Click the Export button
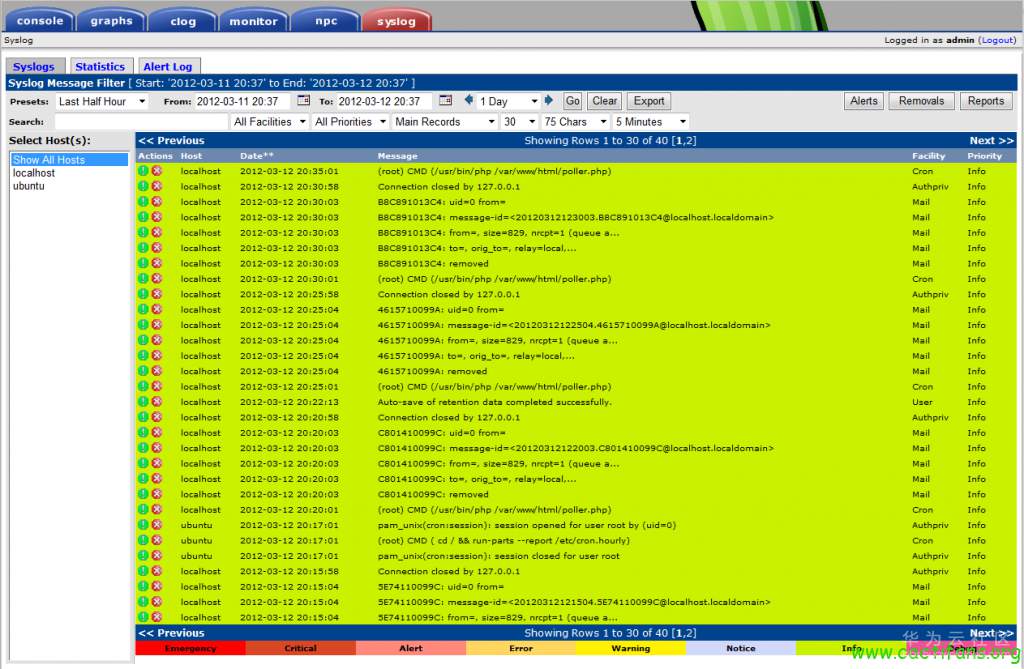Screen dimensions: 1024x669 (x=648, y=101)
